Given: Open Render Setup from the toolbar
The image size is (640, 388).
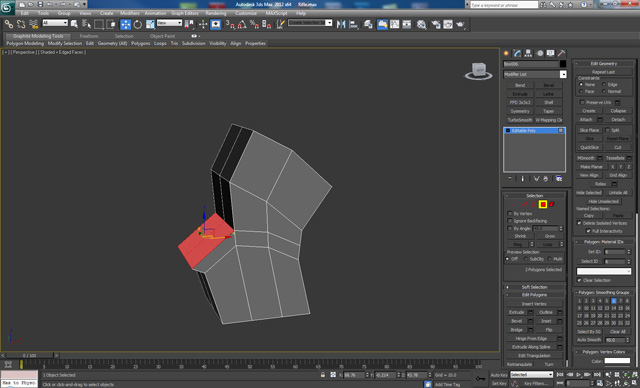Looking at the screenshot, I should [x=436, y=24].
